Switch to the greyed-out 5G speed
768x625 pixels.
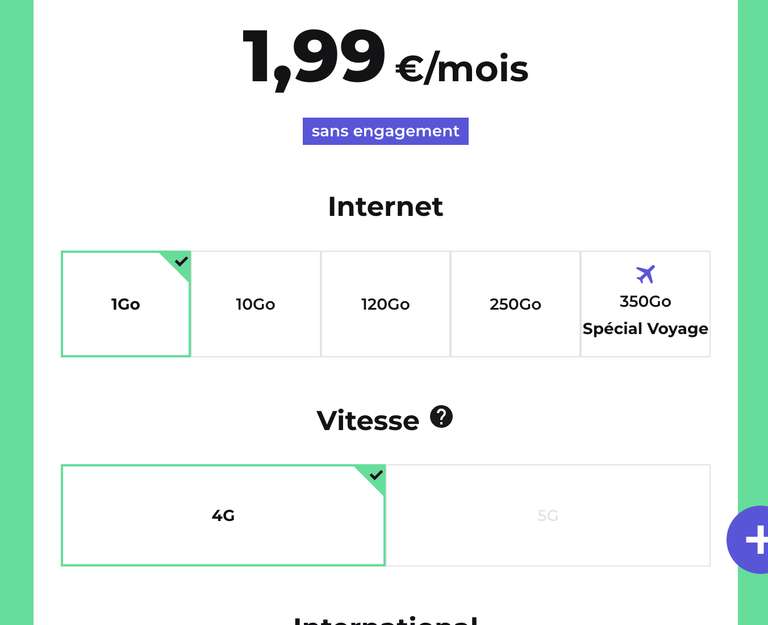point(548,516)
